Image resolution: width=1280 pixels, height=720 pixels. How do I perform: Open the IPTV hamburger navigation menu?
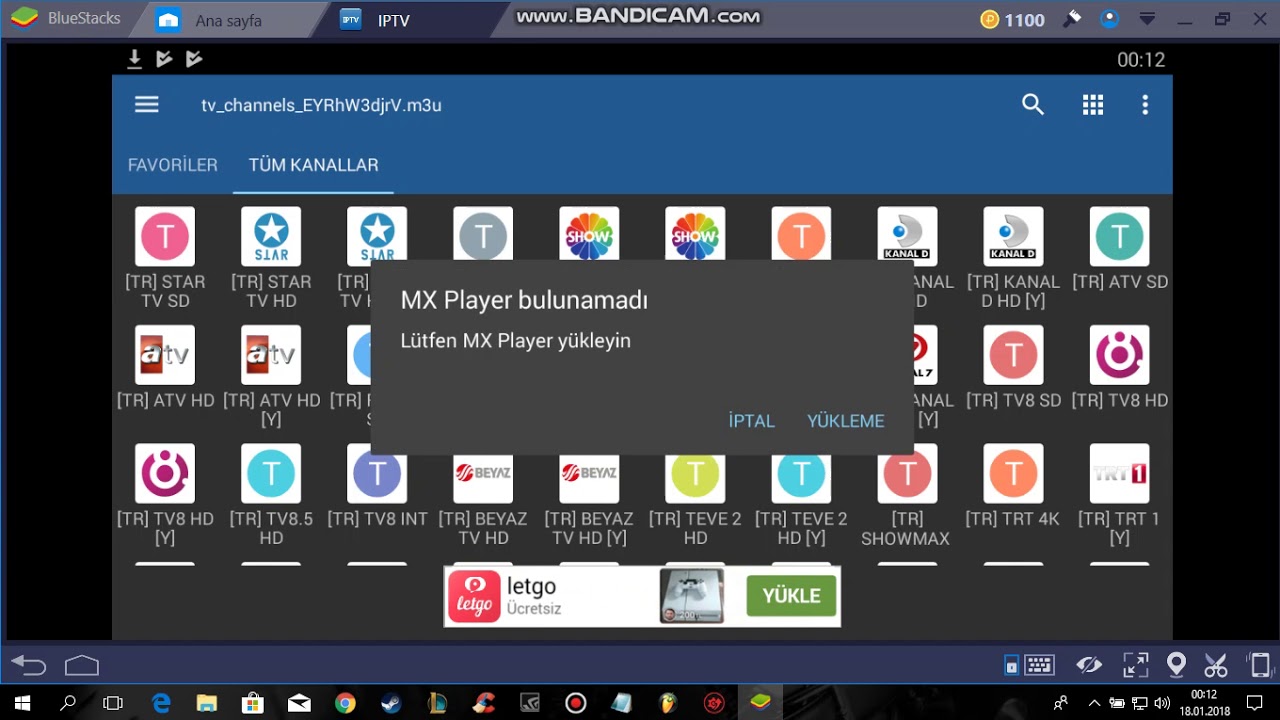(x=147, y=105)
